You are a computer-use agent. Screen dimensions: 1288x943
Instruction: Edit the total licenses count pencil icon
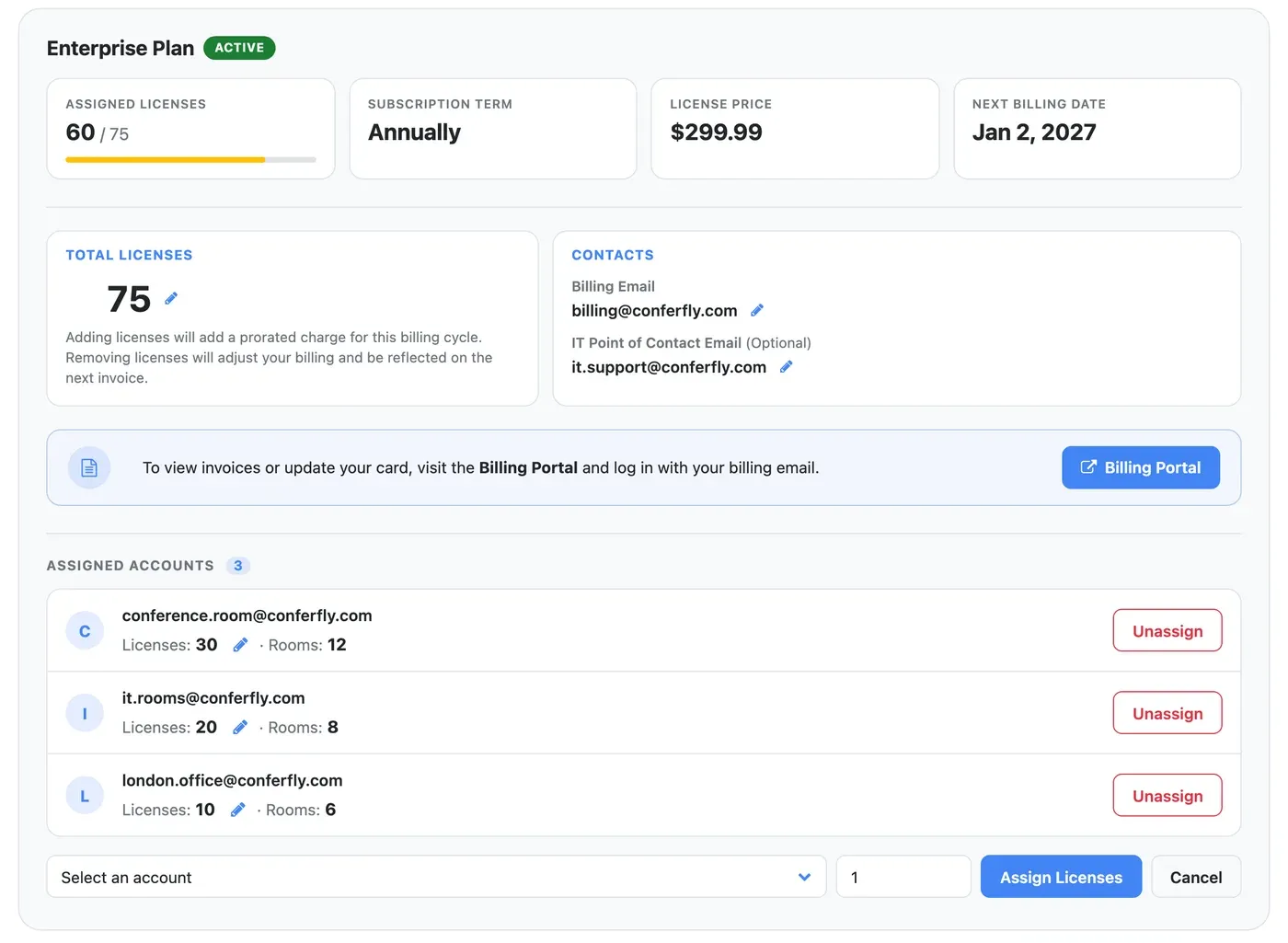[x=171, y=298]
